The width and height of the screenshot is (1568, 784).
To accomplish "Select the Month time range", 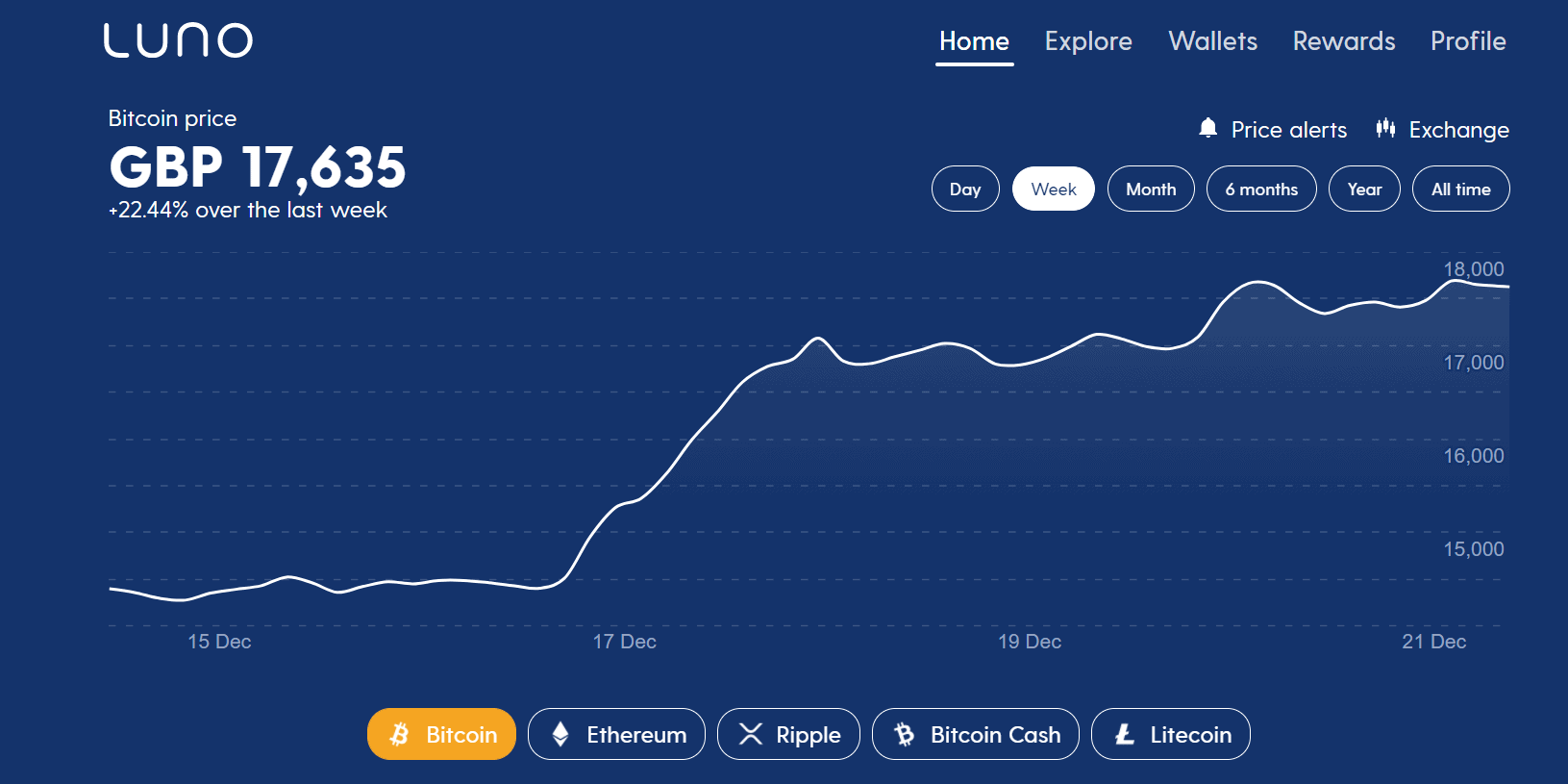I will pos(1151,189).
